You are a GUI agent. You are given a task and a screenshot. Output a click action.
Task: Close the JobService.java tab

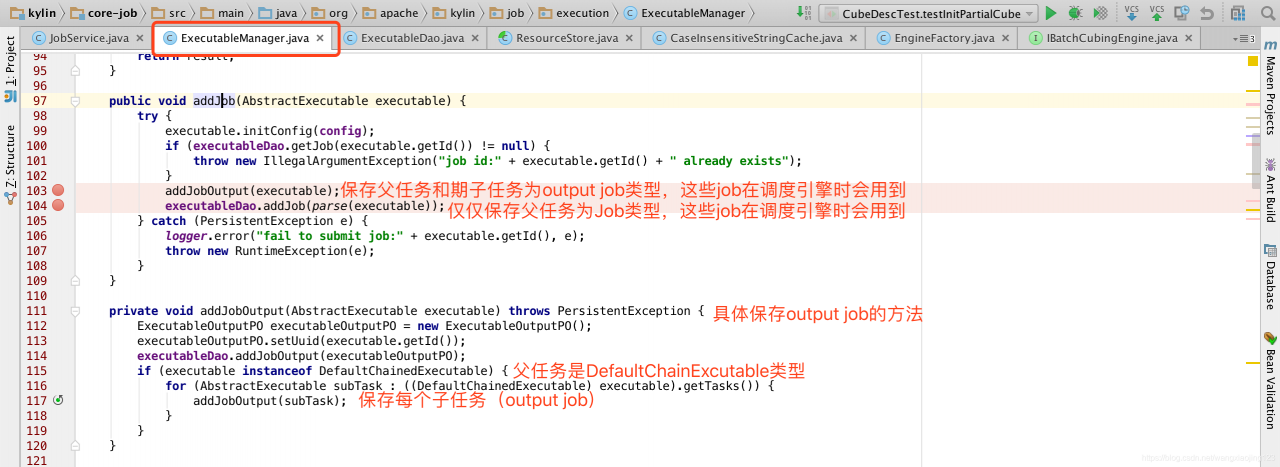(138, 38)
